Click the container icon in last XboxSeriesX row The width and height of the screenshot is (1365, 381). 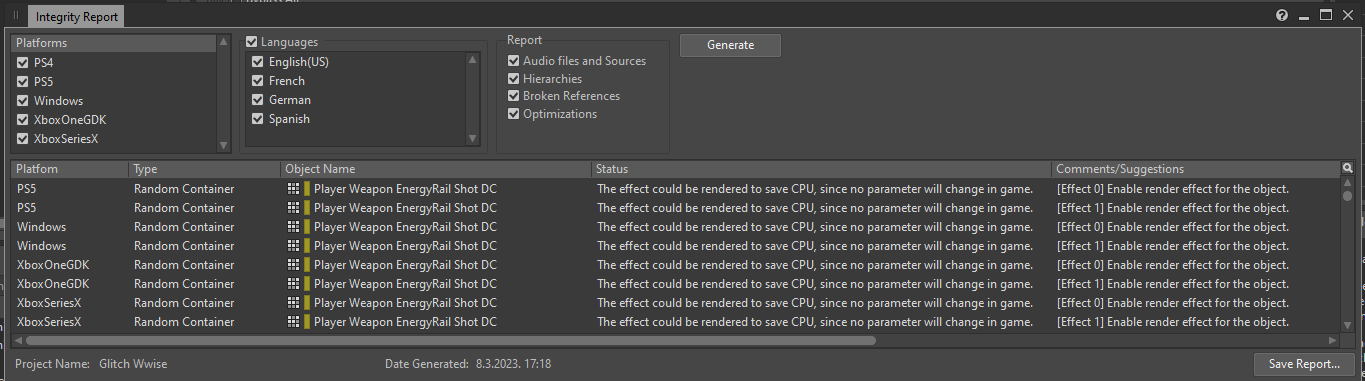tap(293, 322)
